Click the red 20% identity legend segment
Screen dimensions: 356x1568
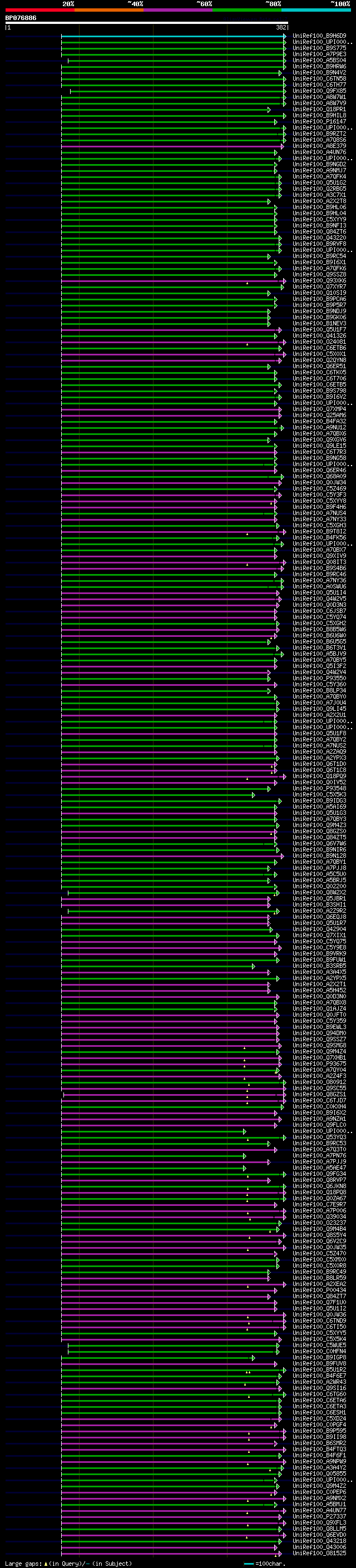[39, 10]
